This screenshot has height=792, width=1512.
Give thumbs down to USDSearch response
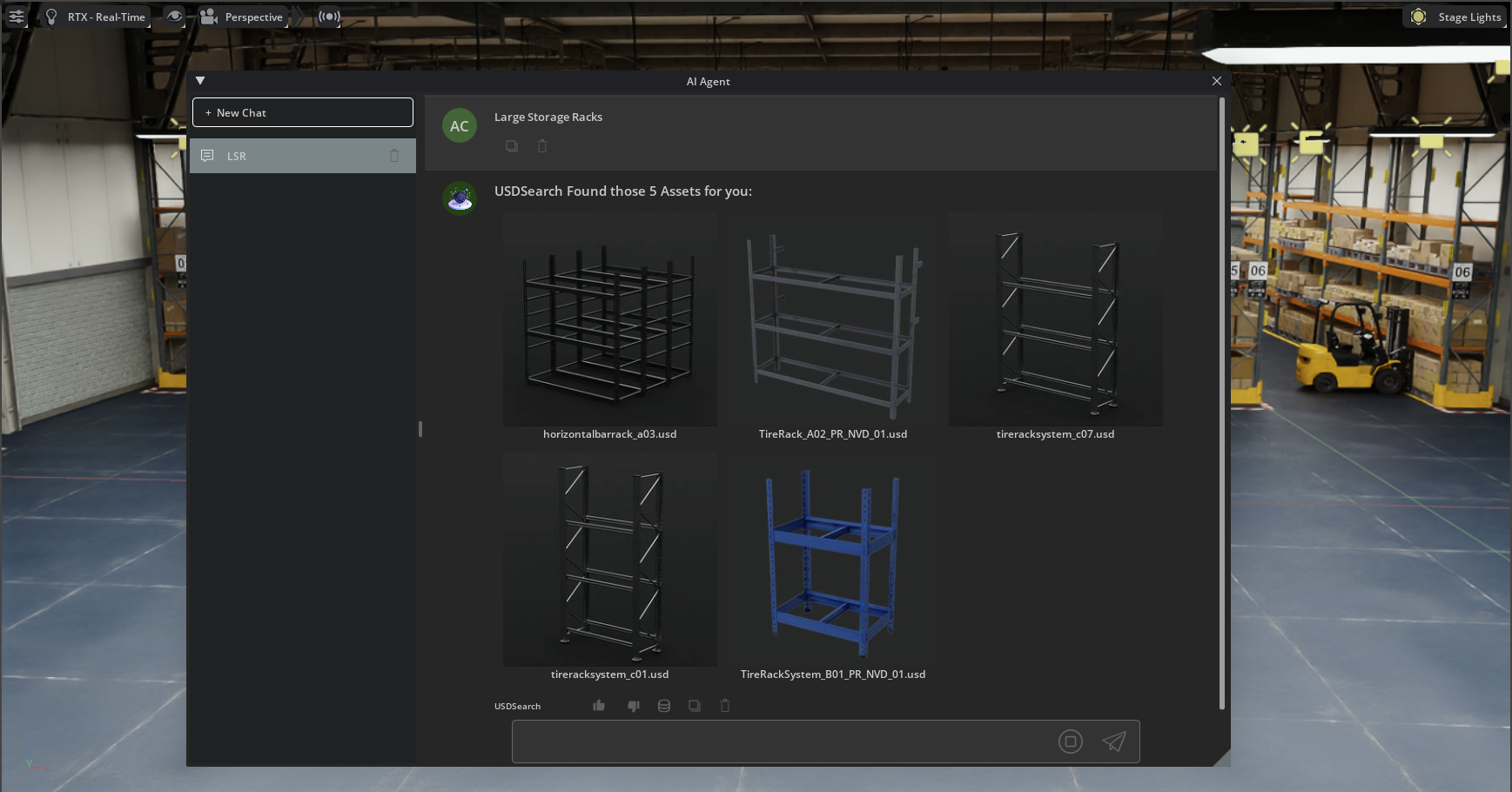tap(634, 706)
